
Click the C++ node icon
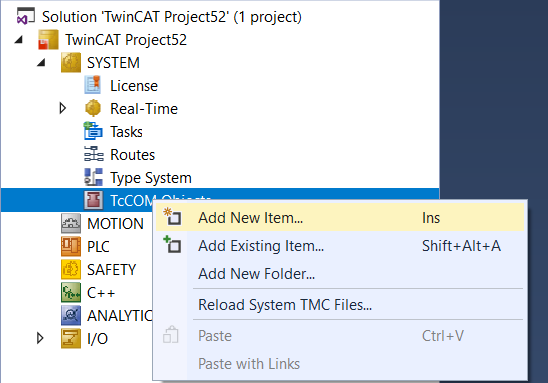coord(71,292)
